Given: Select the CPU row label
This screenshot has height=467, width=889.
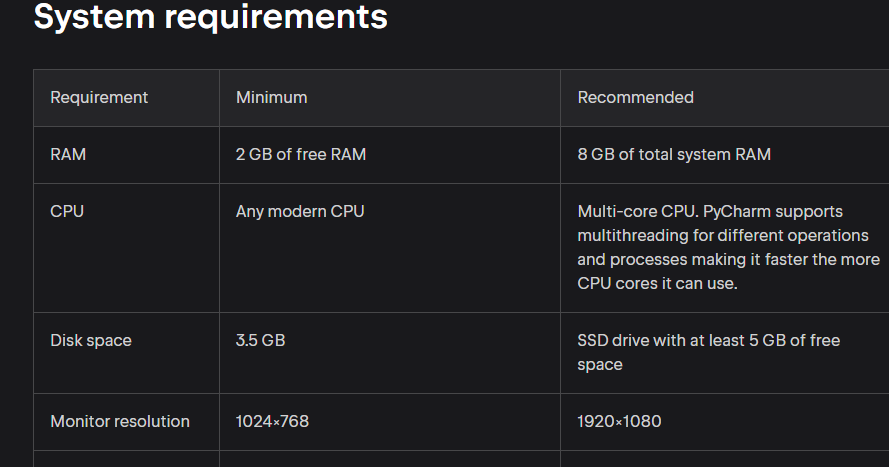Looking at the screenshot, I should point(67,212).
